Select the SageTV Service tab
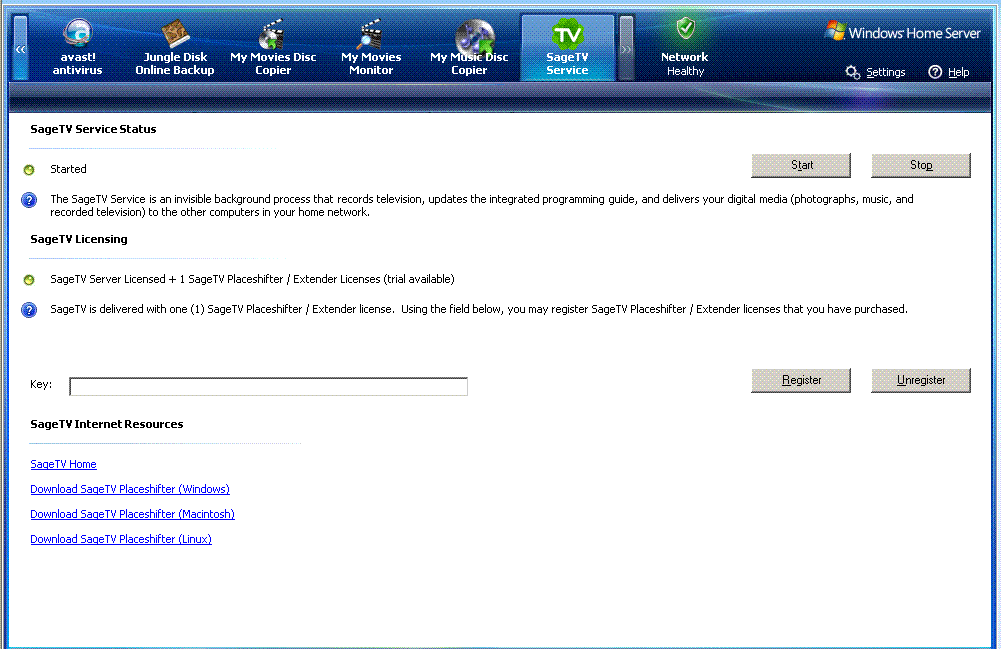1001x649 pixels. pyautogui.click(x=568, y=48)
